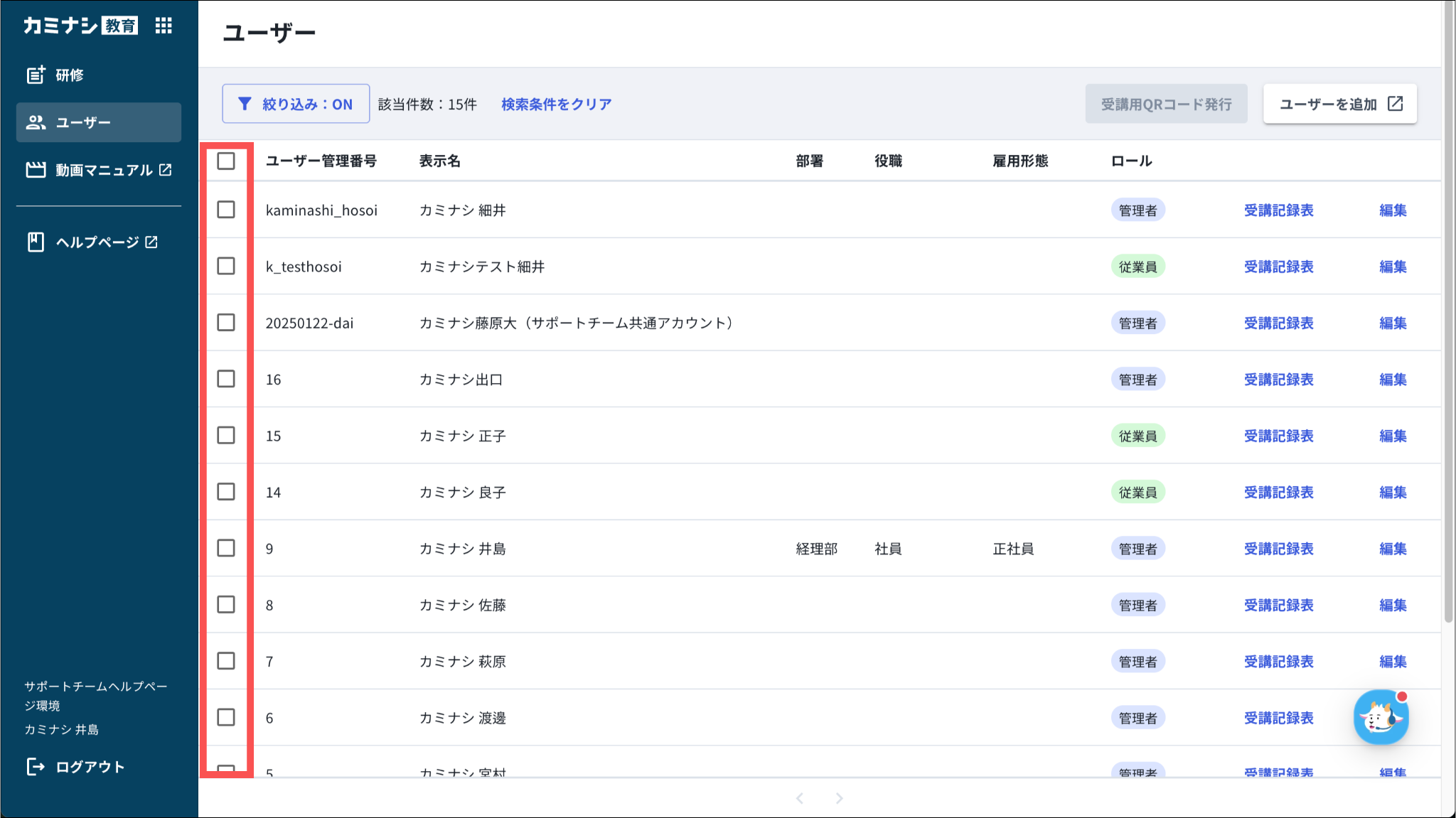Viewport: 1456px width, 818px height.
Task: Click 検索条件をクリア link
Action: click(x=556, y=104)
